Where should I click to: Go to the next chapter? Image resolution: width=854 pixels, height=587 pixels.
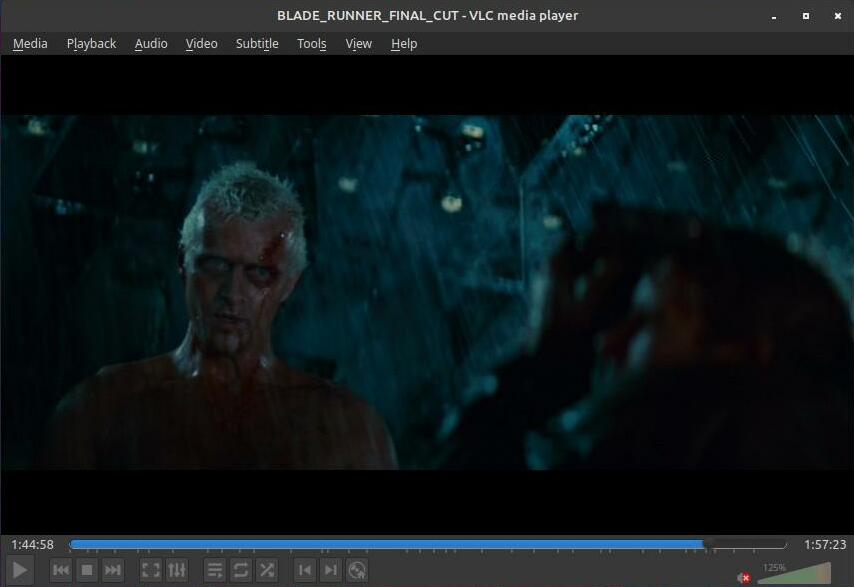pyautogui.click(x=331, y=570)
